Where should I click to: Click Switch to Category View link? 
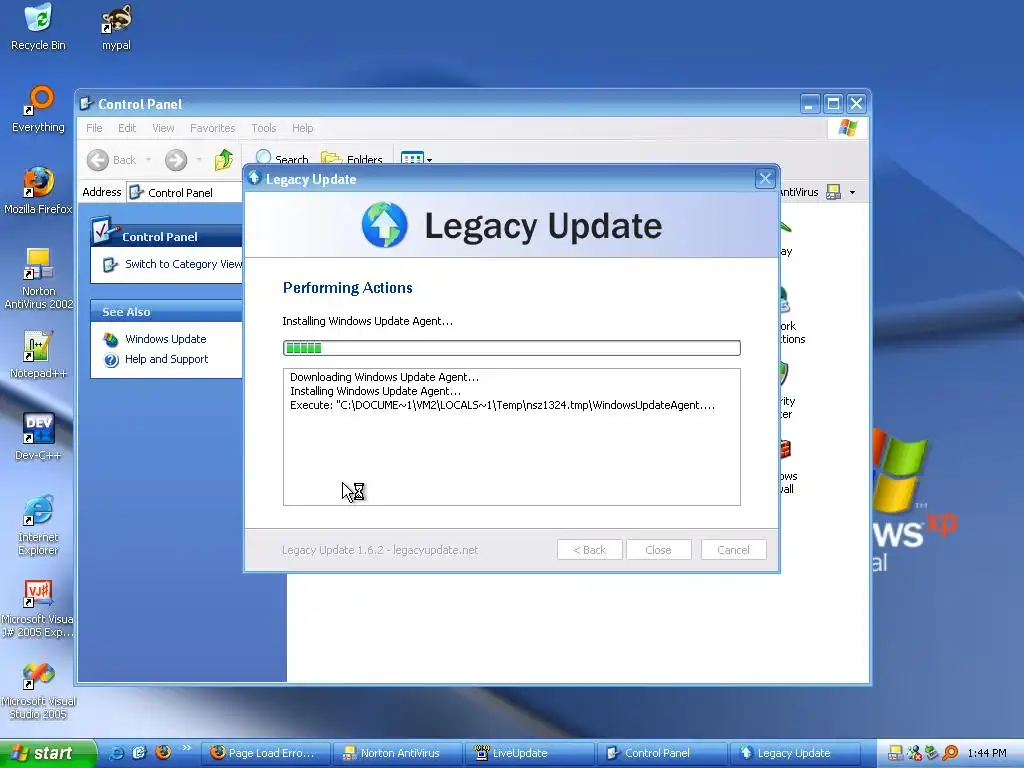pyautogui.click(x=183, y=264)
